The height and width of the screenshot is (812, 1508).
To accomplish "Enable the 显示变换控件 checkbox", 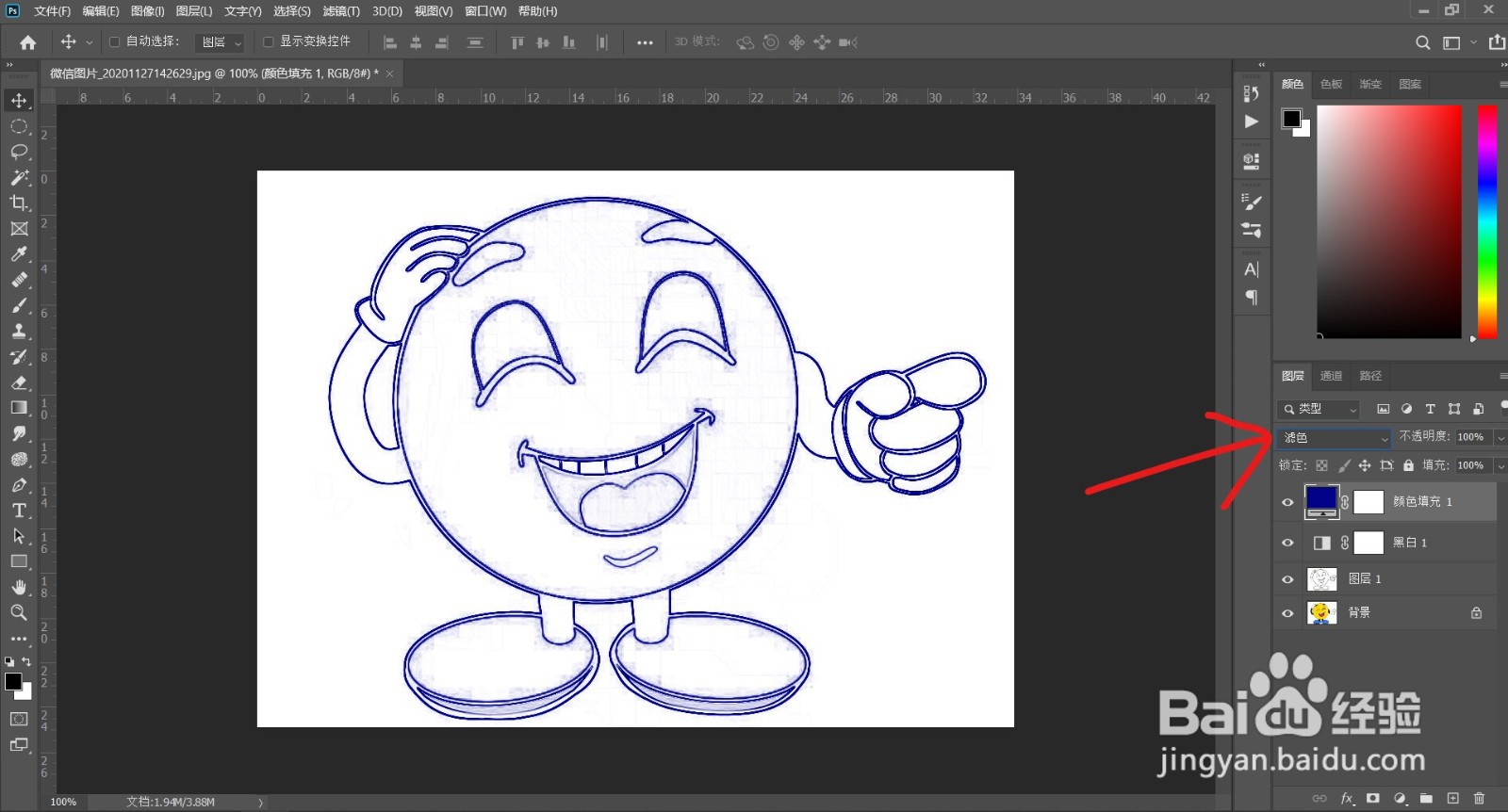I will pos(269,42).
